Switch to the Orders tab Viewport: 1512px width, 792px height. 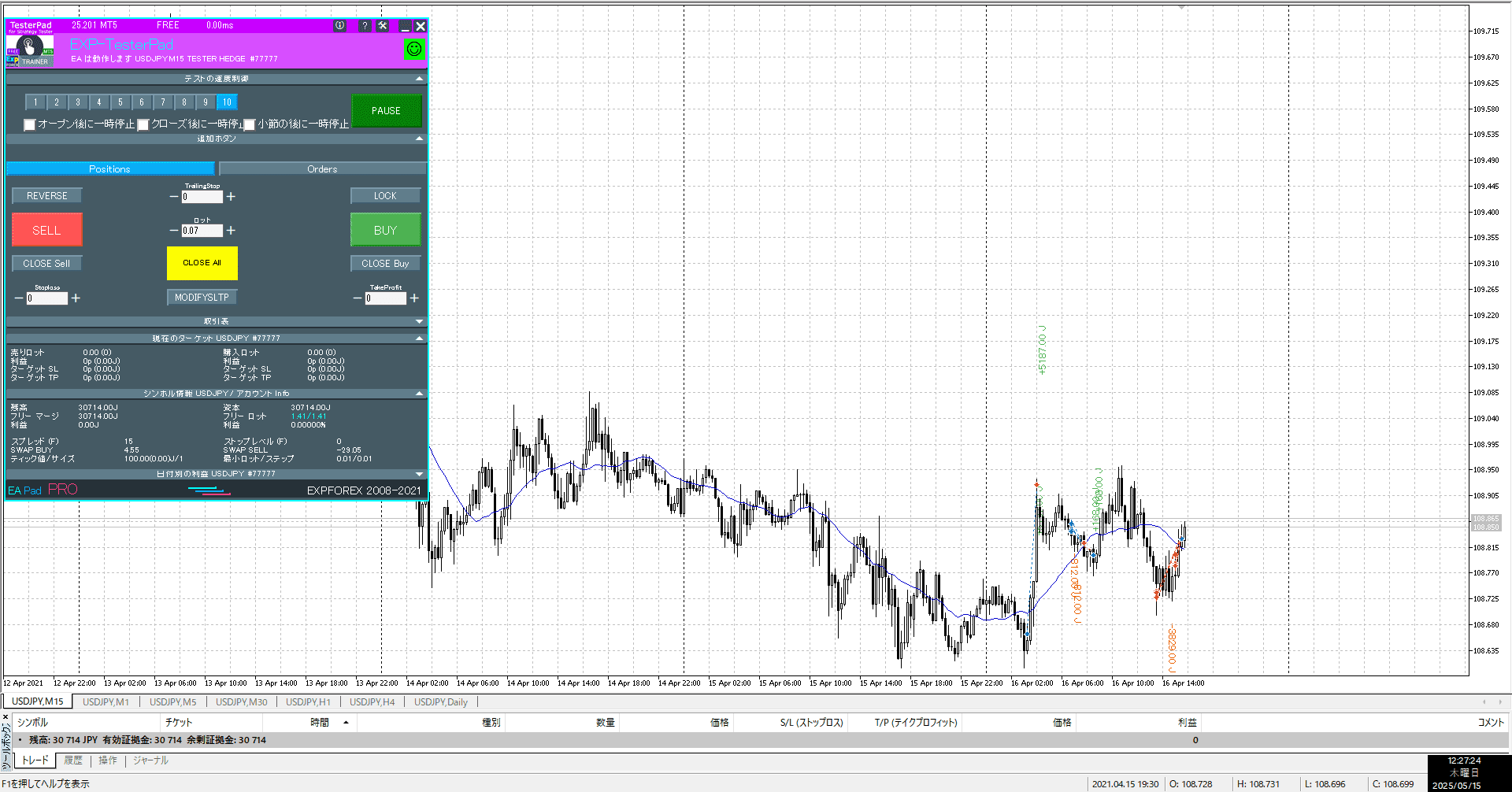click(x=322, y=169)
